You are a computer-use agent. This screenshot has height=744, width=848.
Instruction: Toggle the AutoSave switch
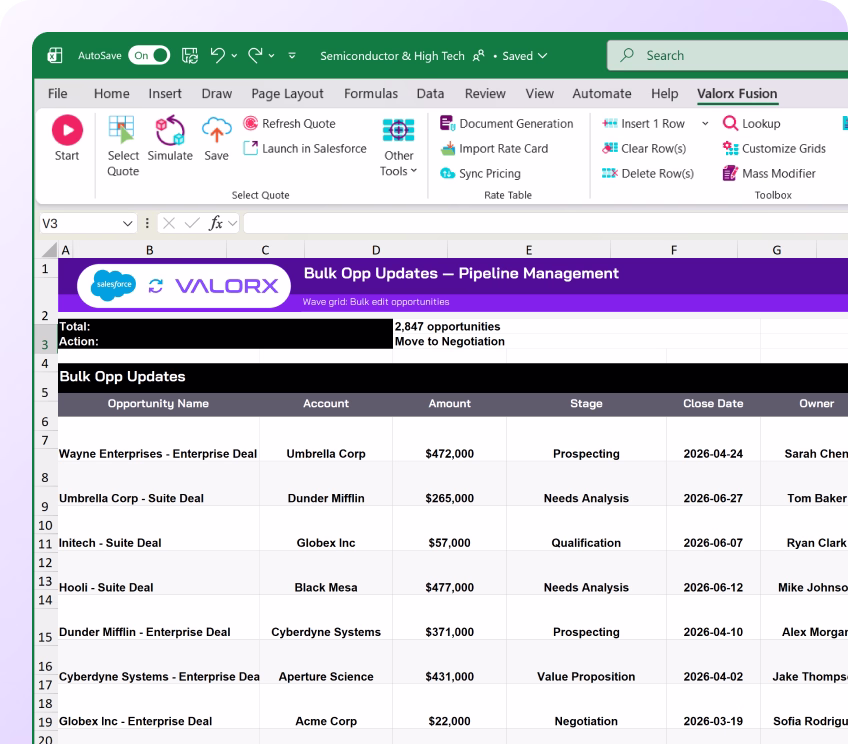click(x=149, y=55)
